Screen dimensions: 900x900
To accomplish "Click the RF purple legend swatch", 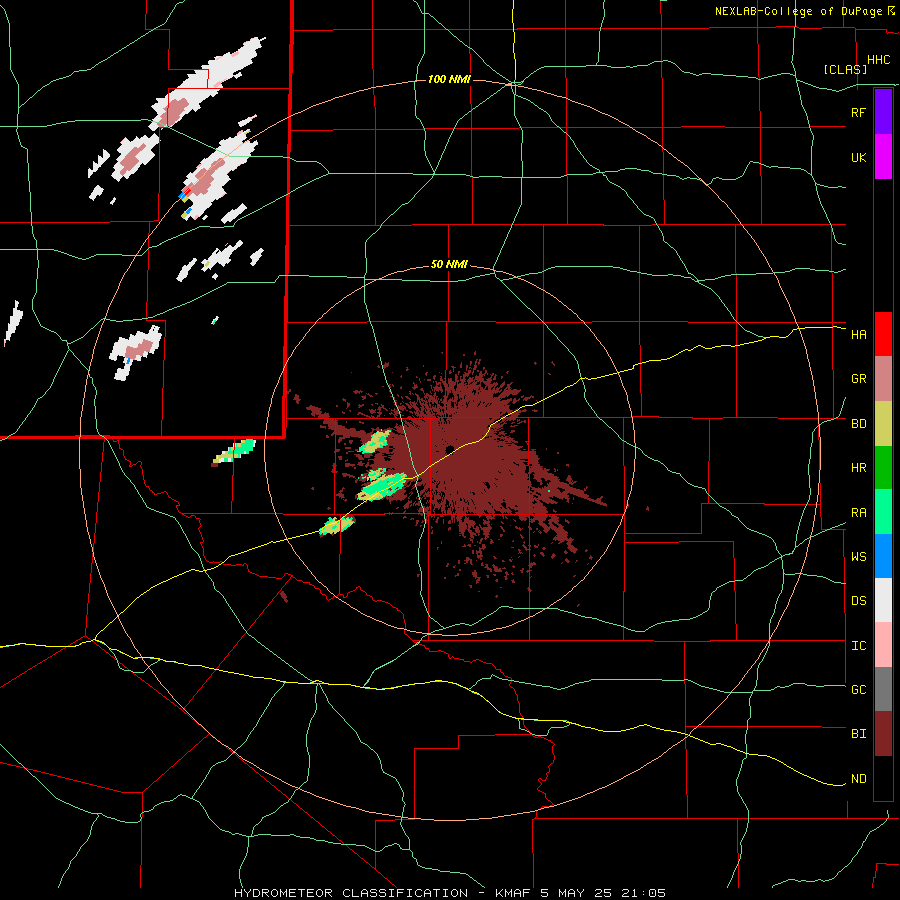I will click(x=883, y=112).
